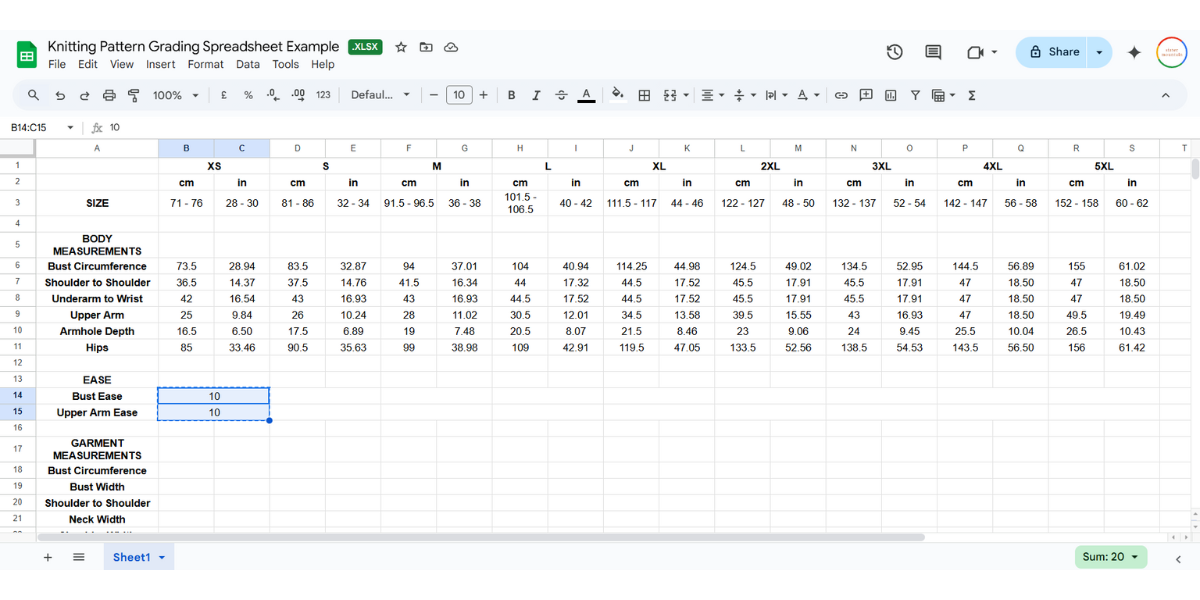Toggle italic formatting
The image size is (1200, 600).
coord(536,95)
